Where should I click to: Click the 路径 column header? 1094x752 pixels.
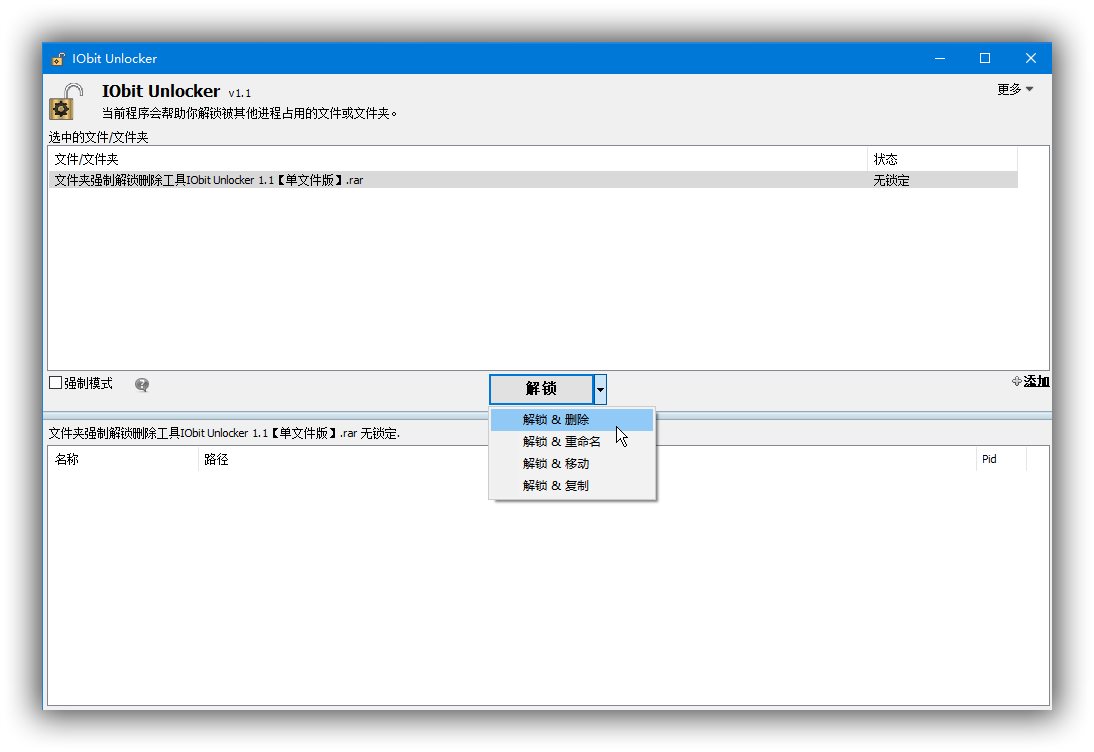587,459
